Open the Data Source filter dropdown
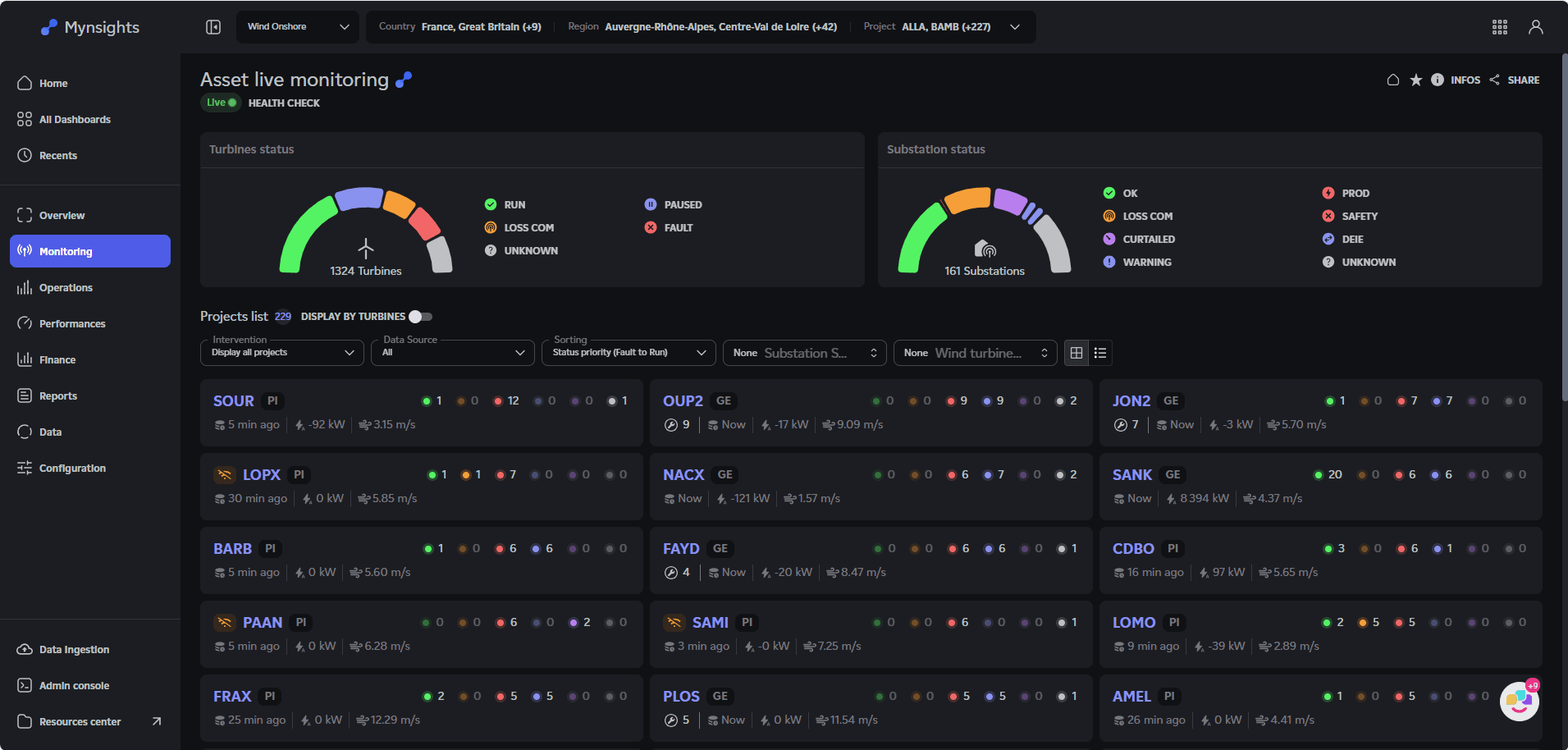1568x750 pixels. (452, 352)
